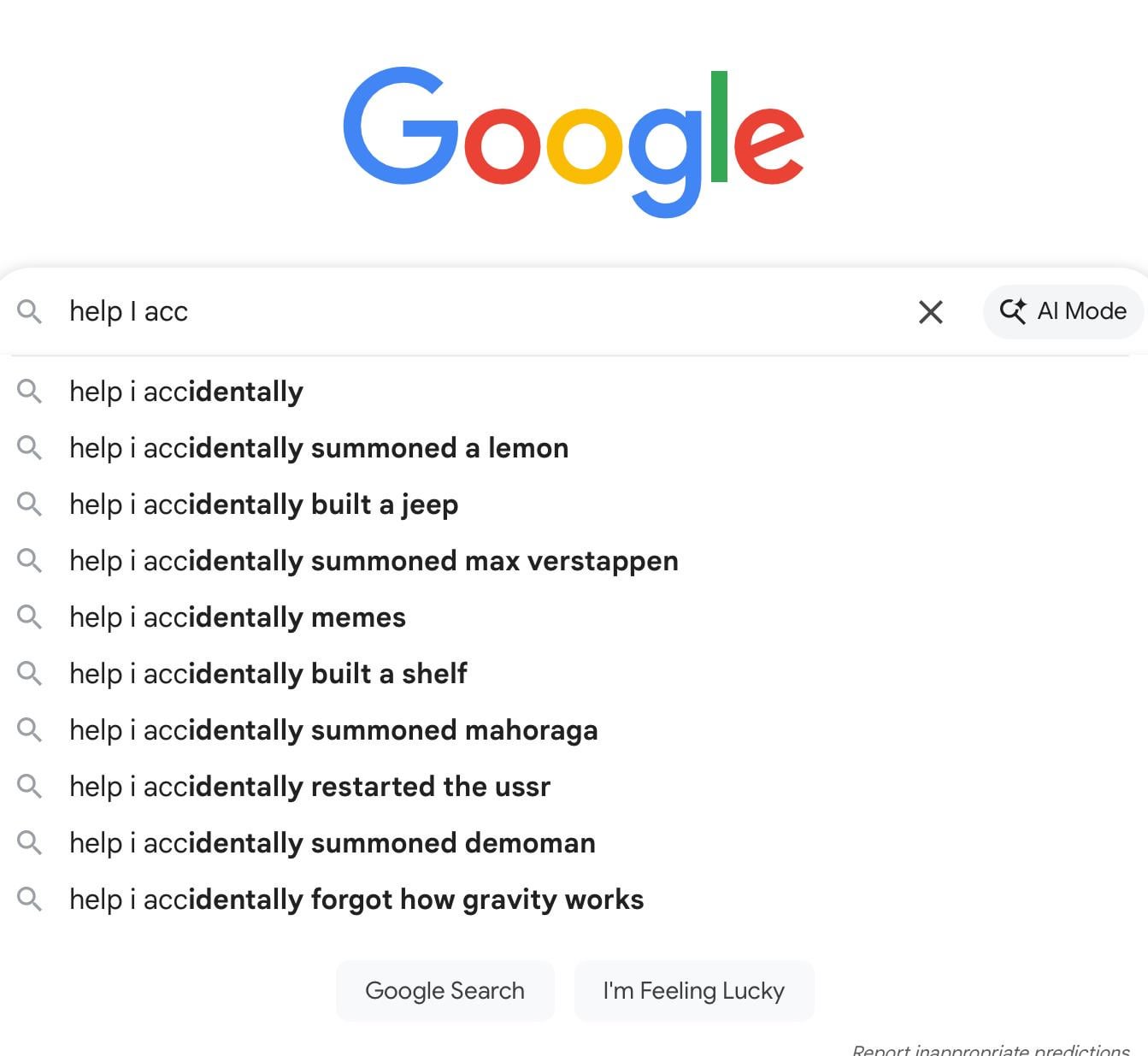Click magnifier icon beside 'summoned a lemon' suggestion
Viewport: 1148px width, 1056px height.
click(x=29, y=447)
